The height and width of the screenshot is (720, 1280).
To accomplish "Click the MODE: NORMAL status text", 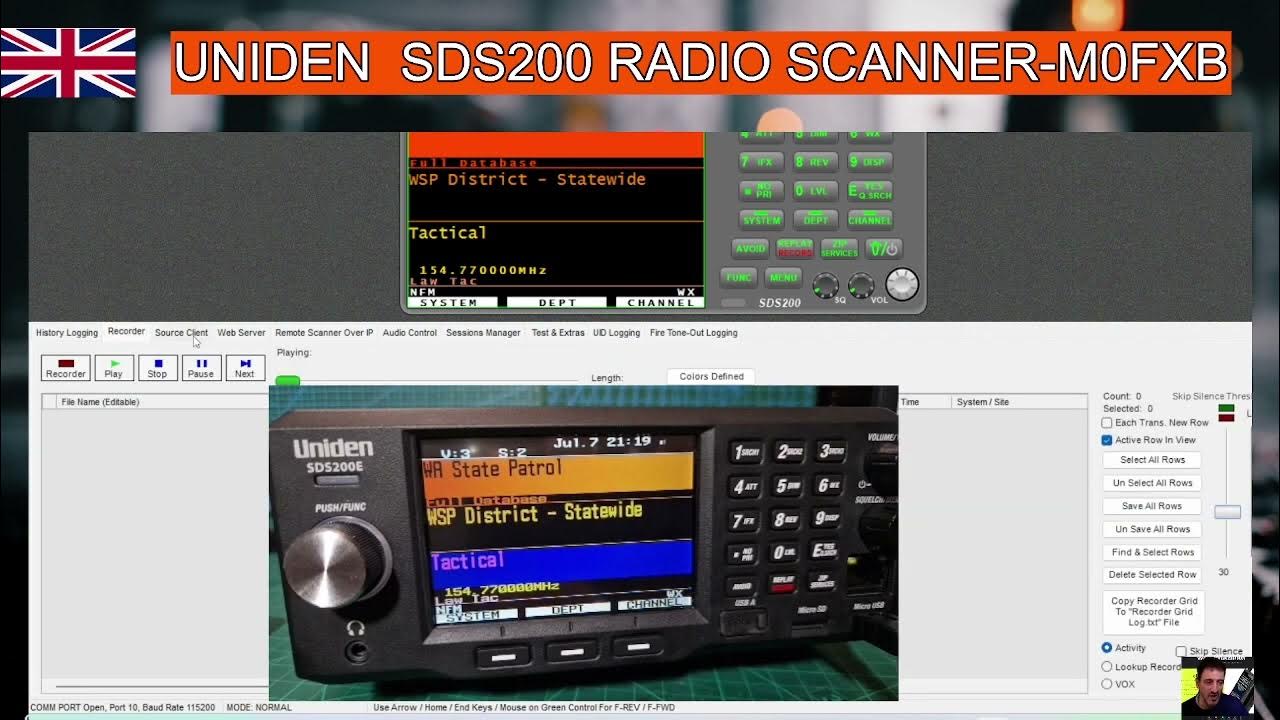I will (x=259, y=708).
